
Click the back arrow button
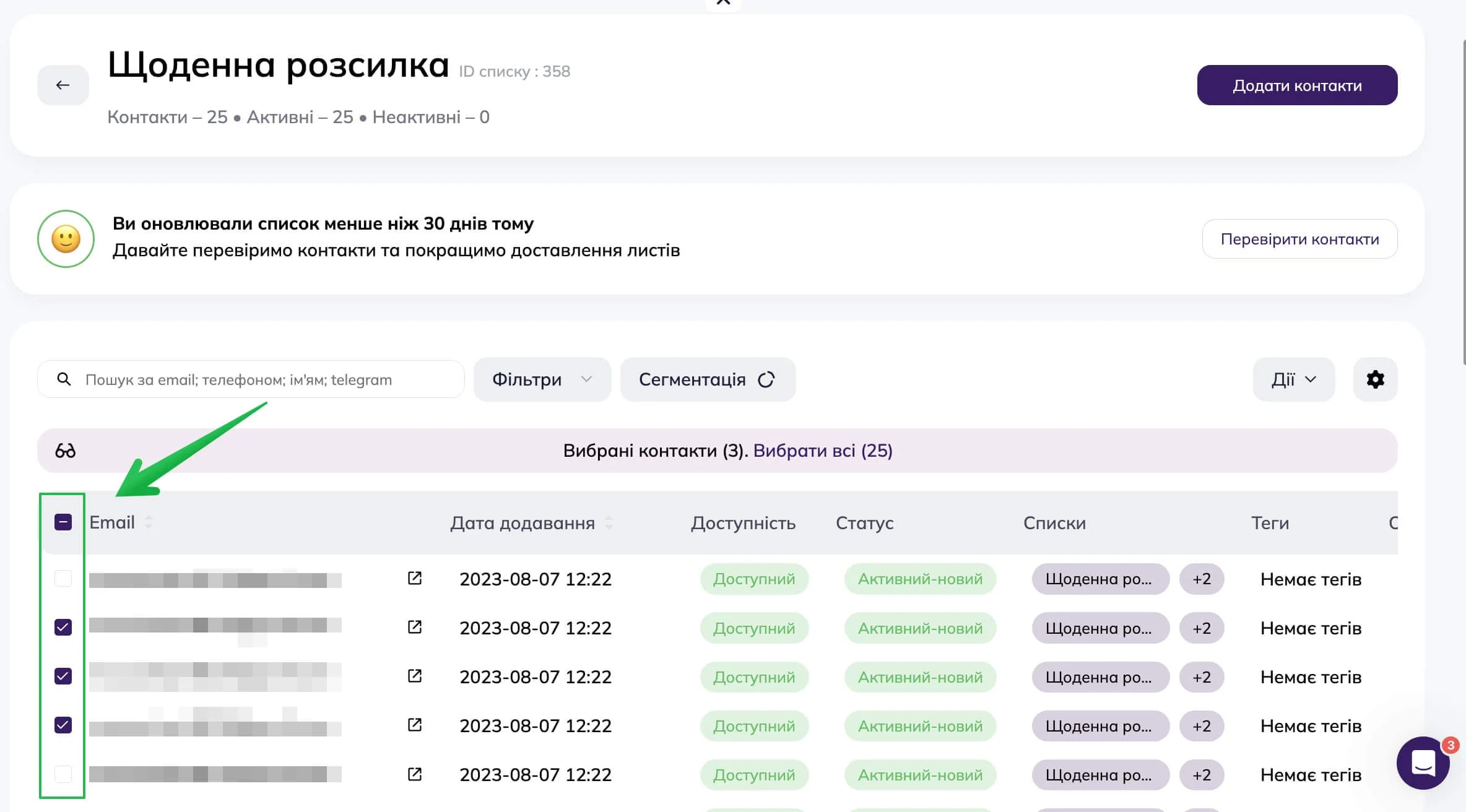[x=63, y=85]
